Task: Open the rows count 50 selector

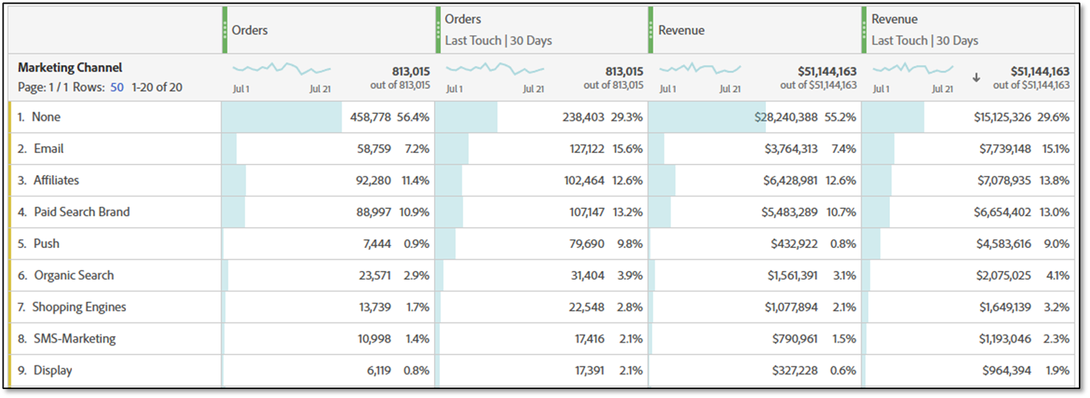Action: pos(117,88)
